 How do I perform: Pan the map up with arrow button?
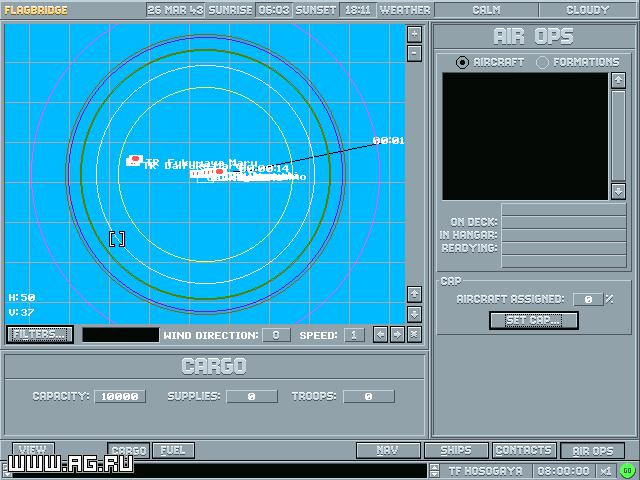[414, 294]
